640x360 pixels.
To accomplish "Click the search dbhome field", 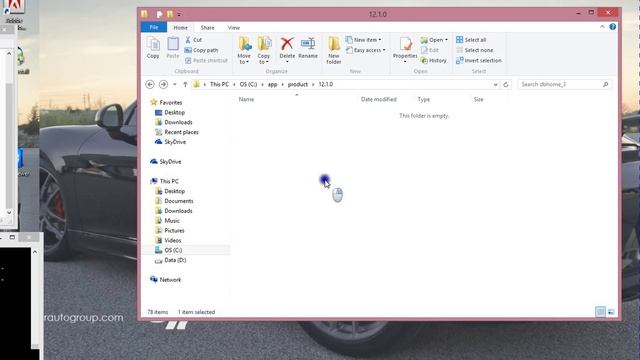I will click(x=564, y=84).
